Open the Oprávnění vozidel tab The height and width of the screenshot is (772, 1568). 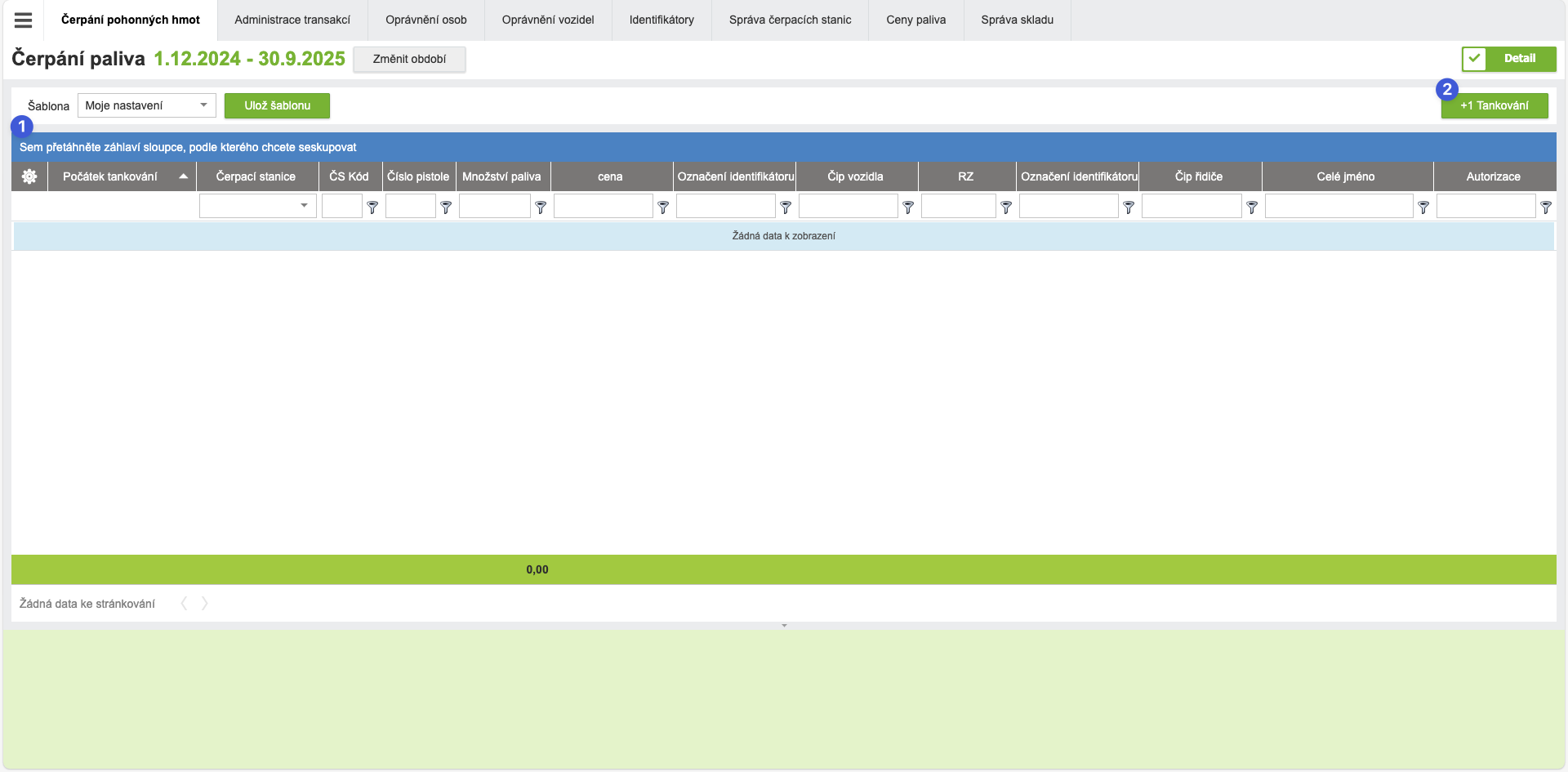tap(548, 20)
